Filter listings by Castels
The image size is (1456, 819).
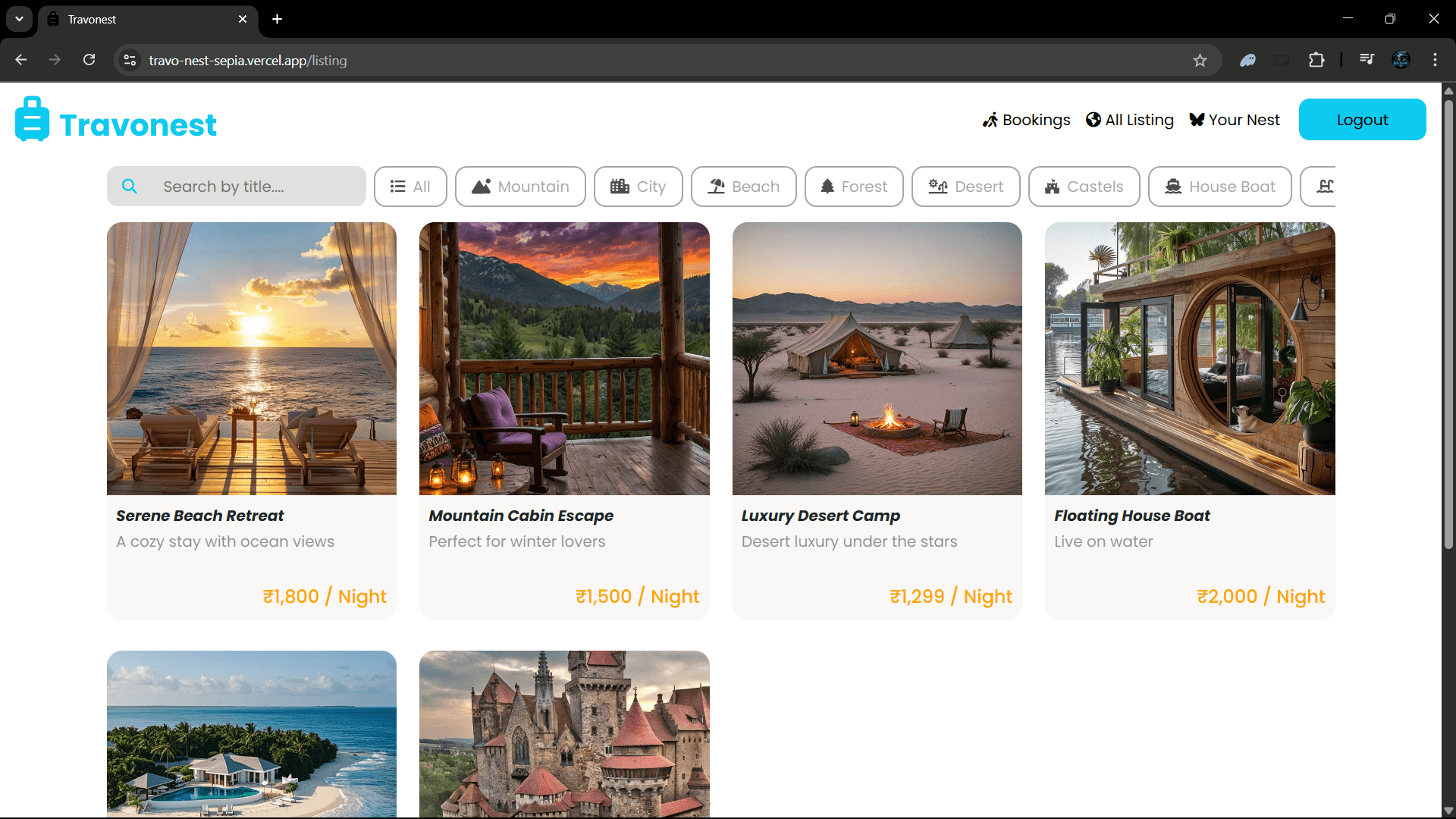coord(1084,187)
